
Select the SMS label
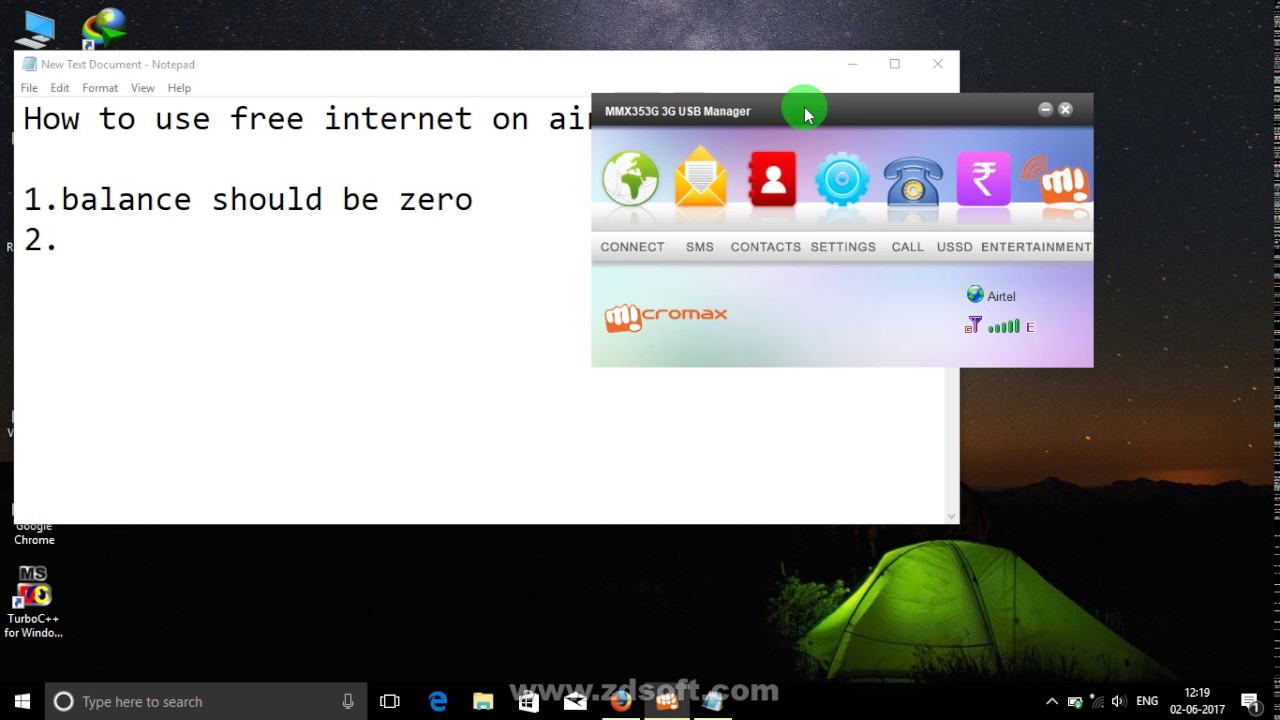pos(700,247)
